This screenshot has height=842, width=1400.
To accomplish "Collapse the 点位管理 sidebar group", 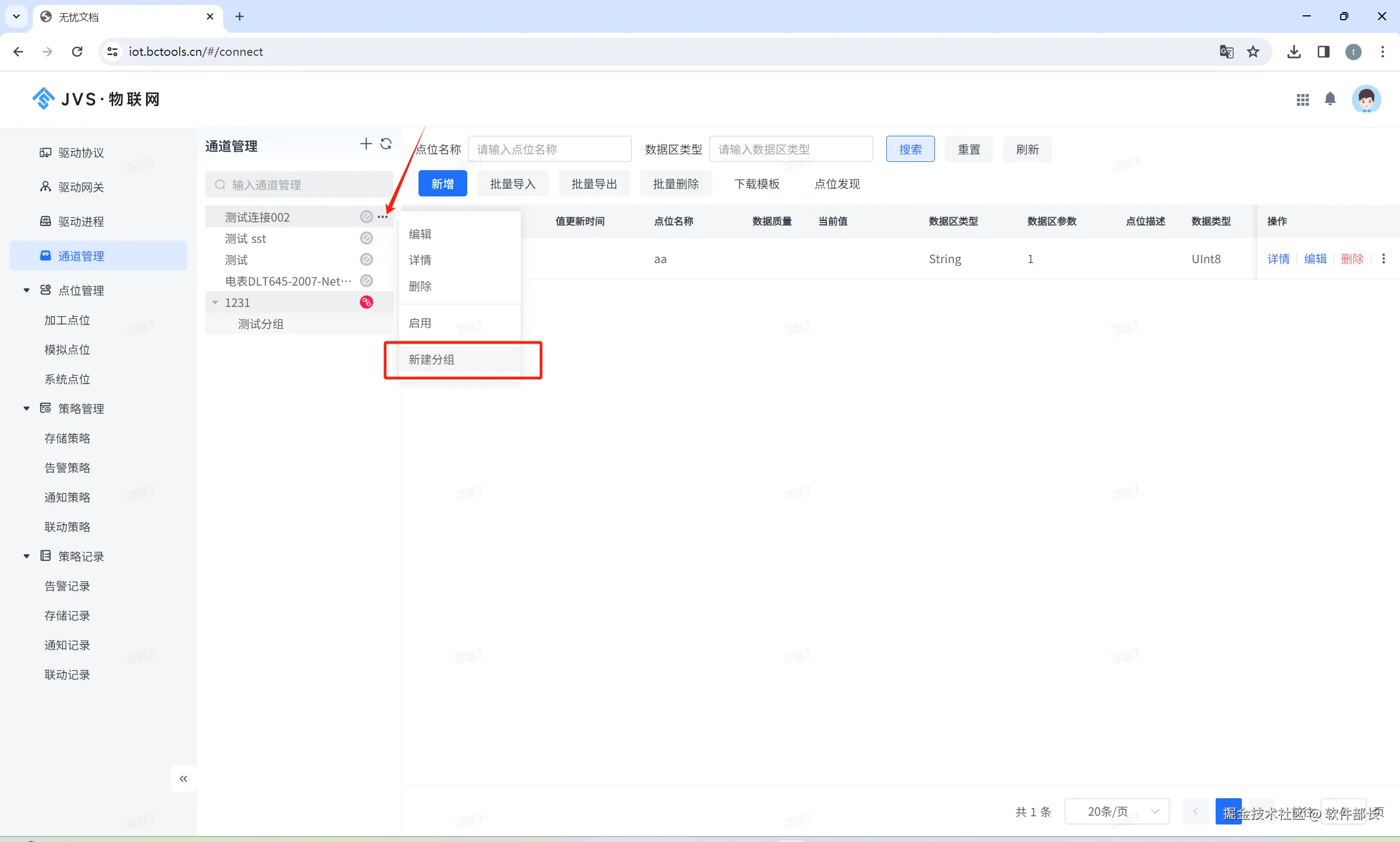I will [27, 291].
